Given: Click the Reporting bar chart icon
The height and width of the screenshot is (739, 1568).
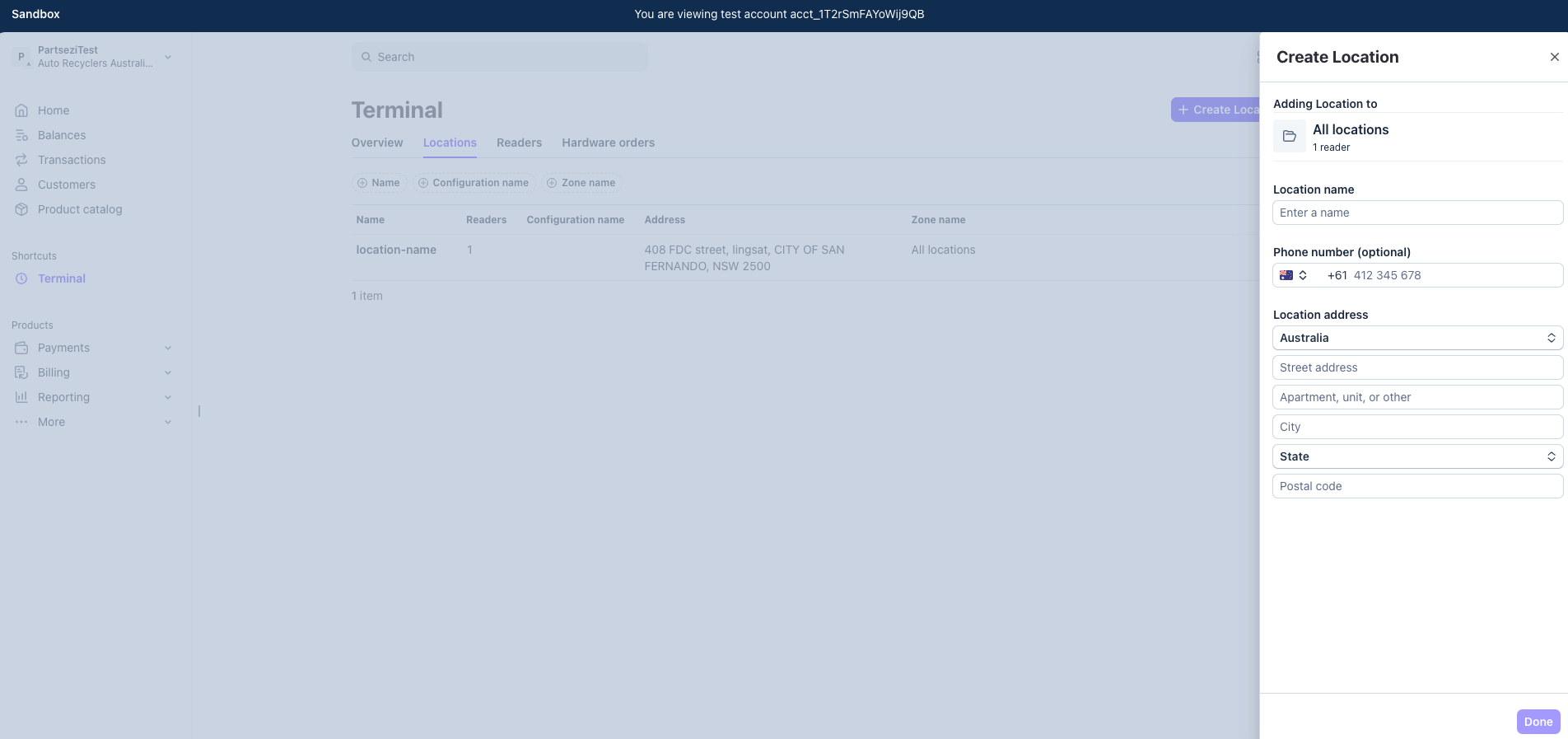Looking at the screenshot, I should (x=21, y=397).
